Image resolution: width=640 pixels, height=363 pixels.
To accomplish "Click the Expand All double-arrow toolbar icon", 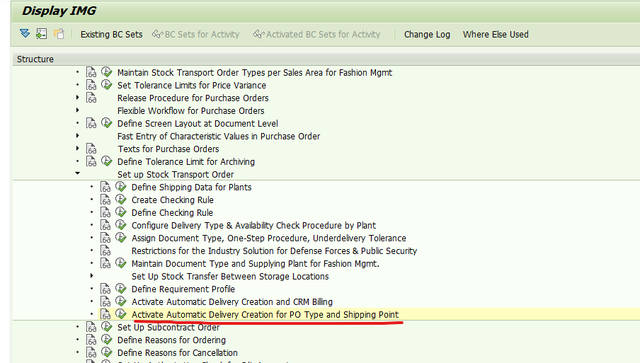I will [x=25, y=33].
